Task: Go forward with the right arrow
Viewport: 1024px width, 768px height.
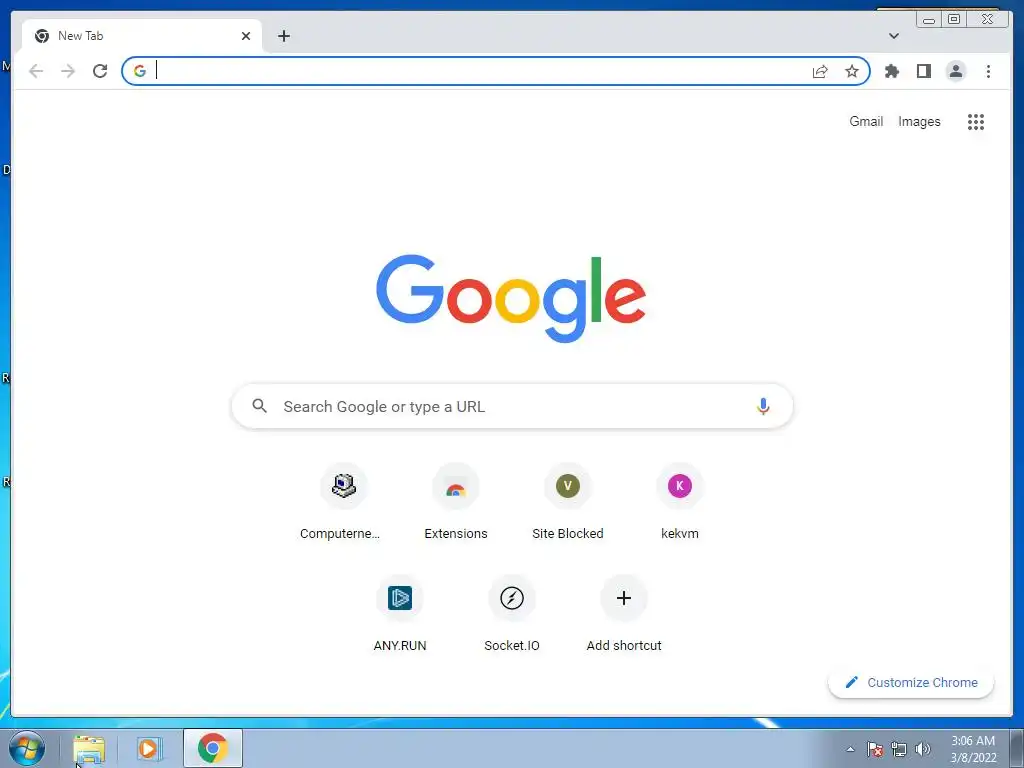Action: coord(68,71)
